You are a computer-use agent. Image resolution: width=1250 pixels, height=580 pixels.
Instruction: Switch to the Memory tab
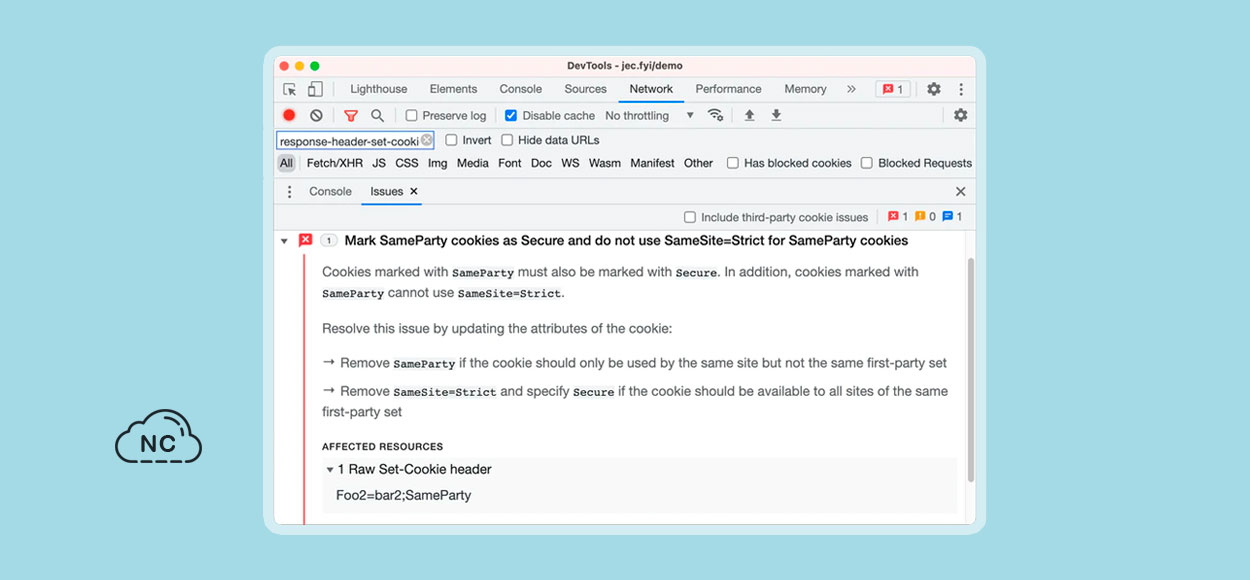(x=805, y=89)
